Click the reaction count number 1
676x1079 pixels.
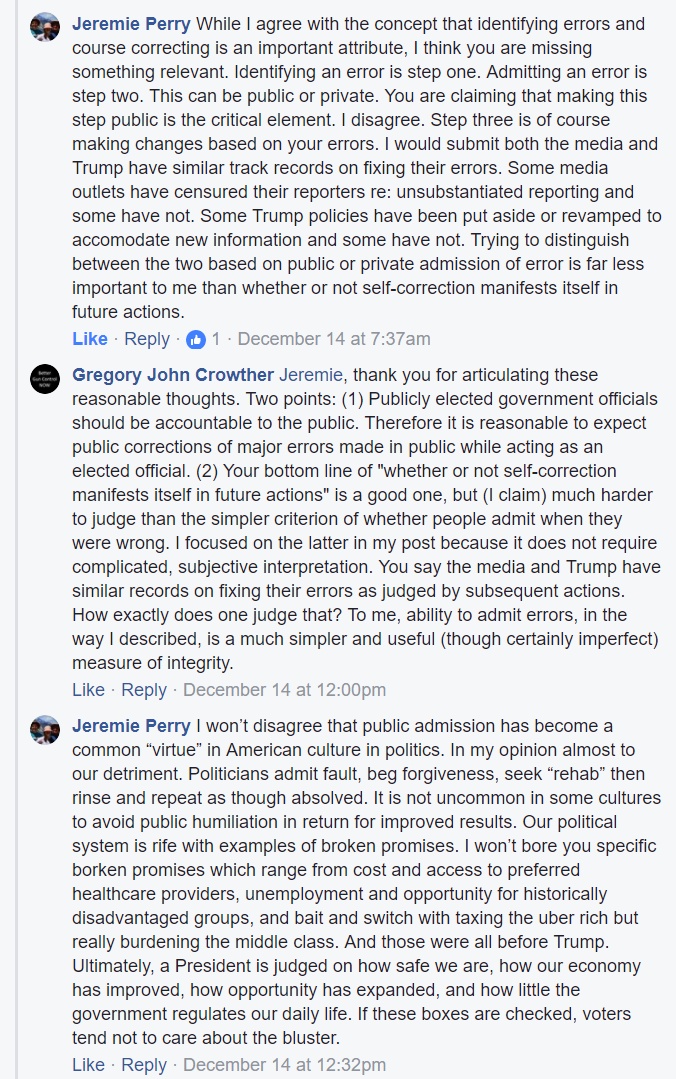pyautogui.click(x=216, y=339)
